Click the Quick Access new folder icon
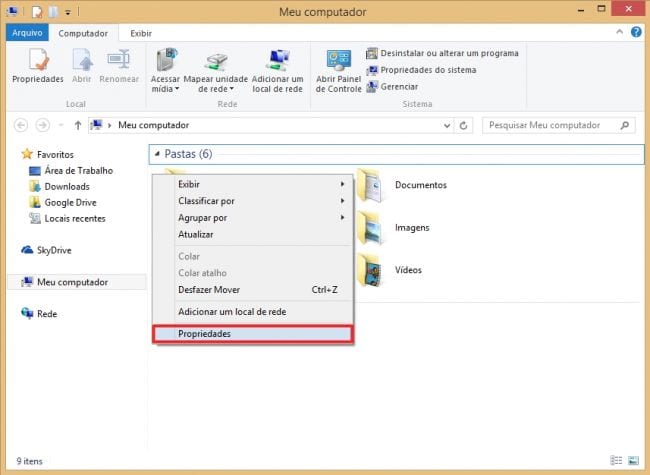The width and height of the screenshot is (650, 475). tap(53, 12)
